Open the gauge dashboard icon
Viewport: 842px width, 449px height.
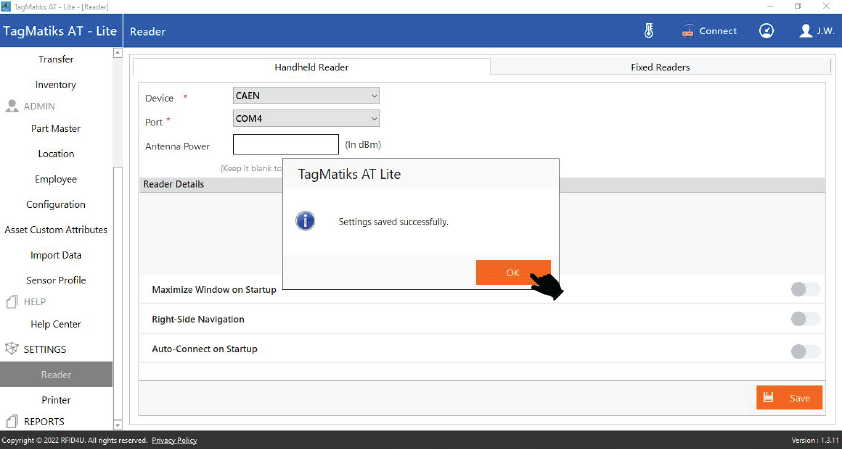[x=767, y=31]
